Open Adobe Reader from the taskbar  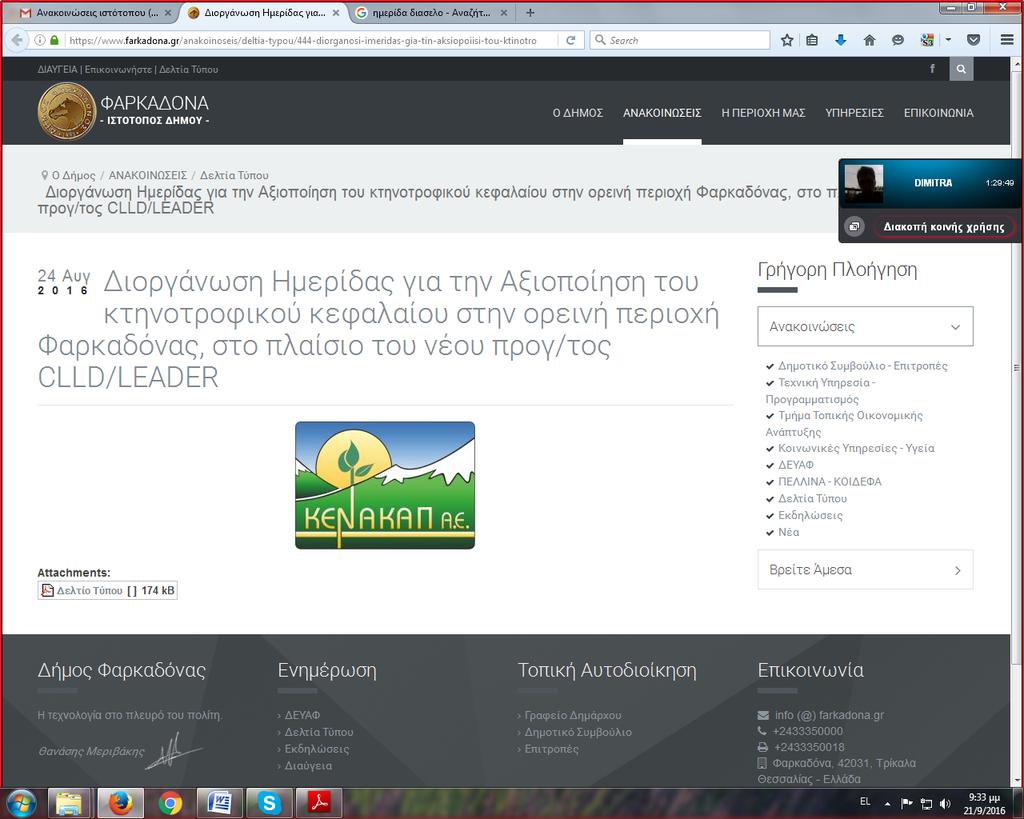point(319,803)
